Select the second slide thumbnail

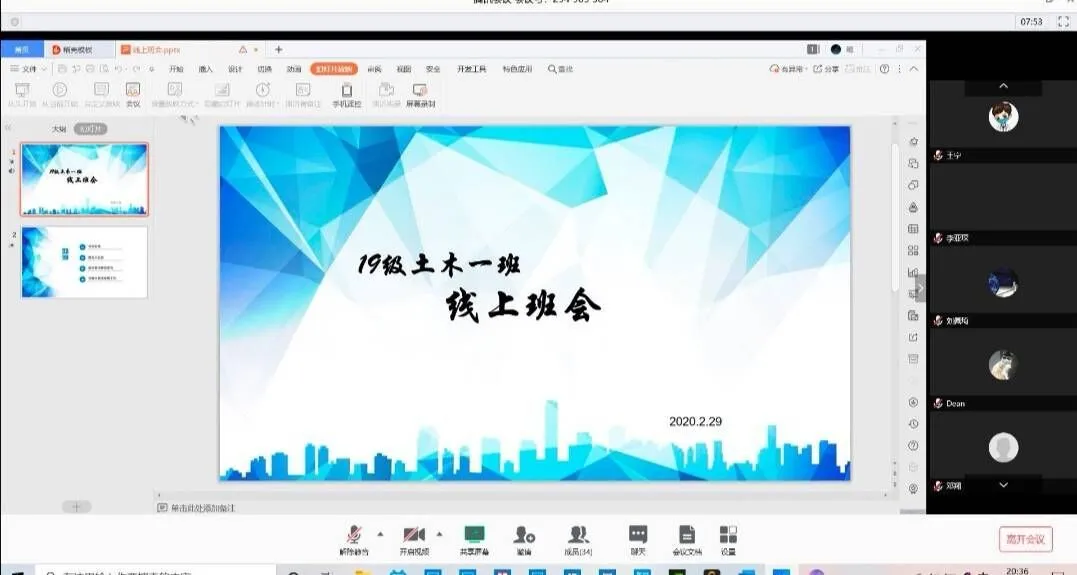[84, 262]
